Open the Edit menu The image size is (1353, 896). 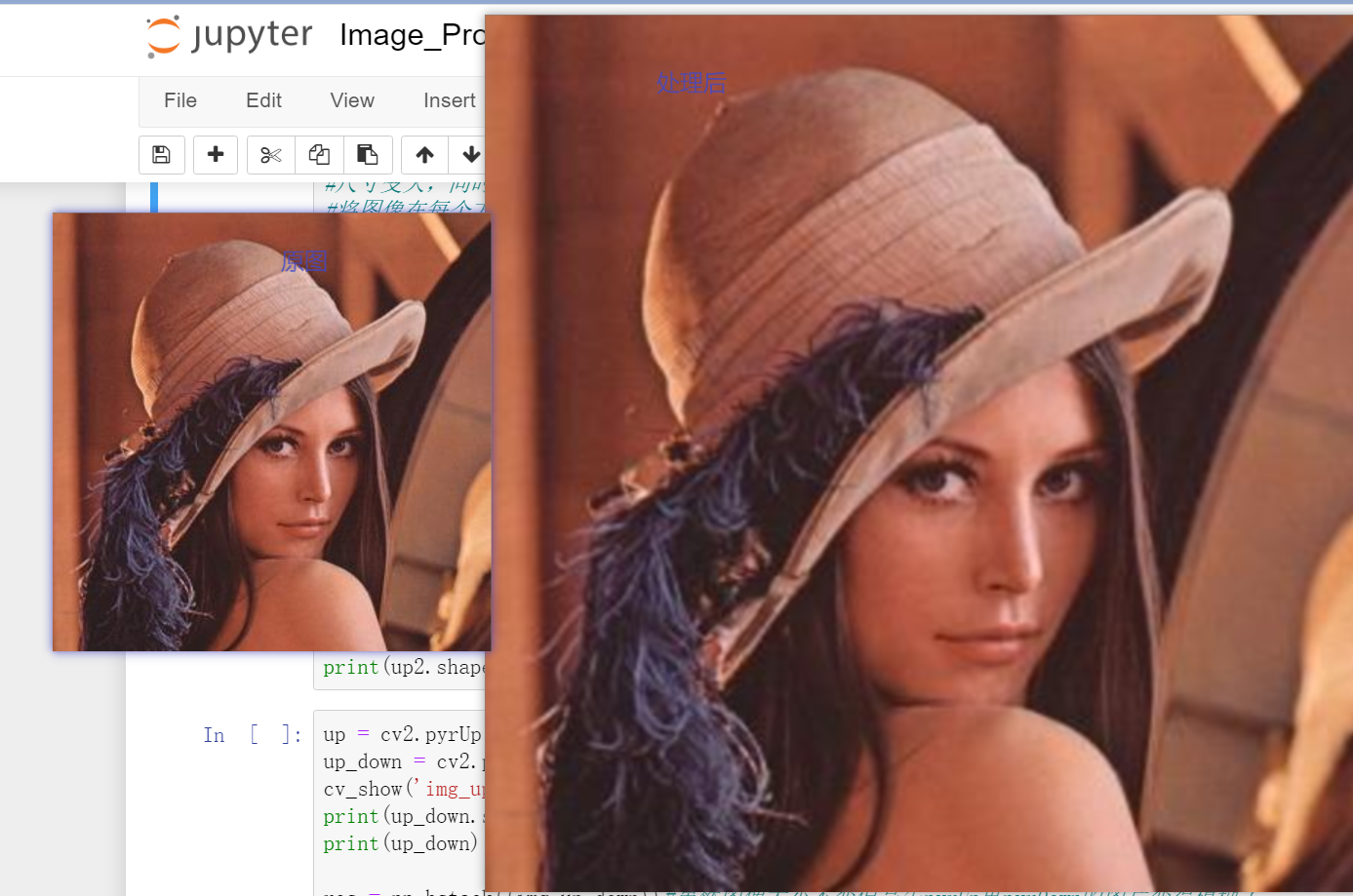click(263, 100)
